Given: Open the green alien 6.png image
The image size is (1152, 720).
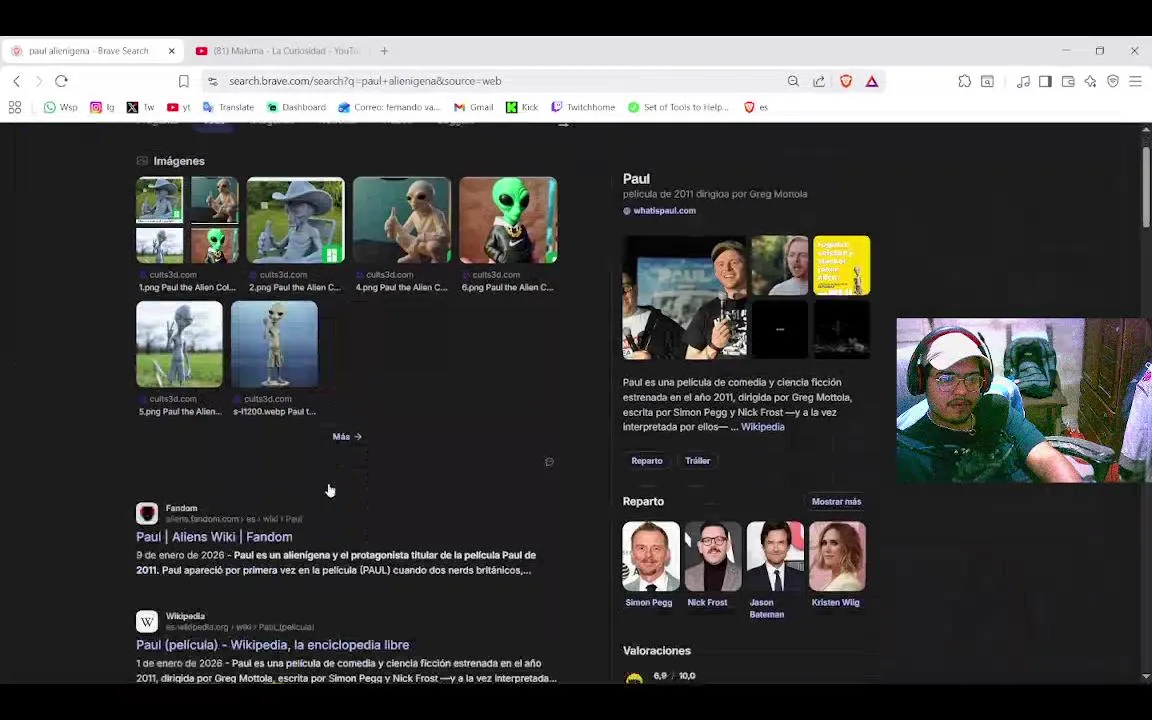Looking at the screenshot, I should tap(508, 220).
